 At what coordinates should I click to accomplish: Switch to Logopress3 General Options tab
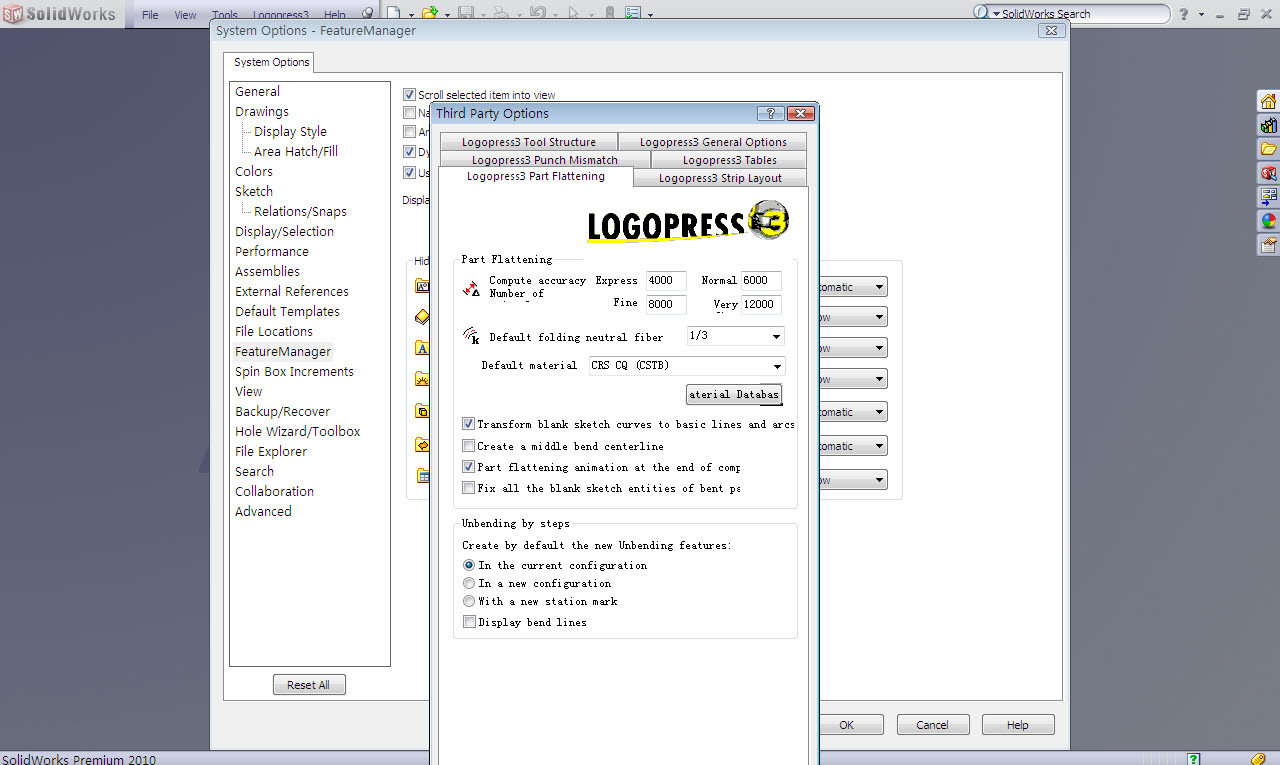coord(713,142)
